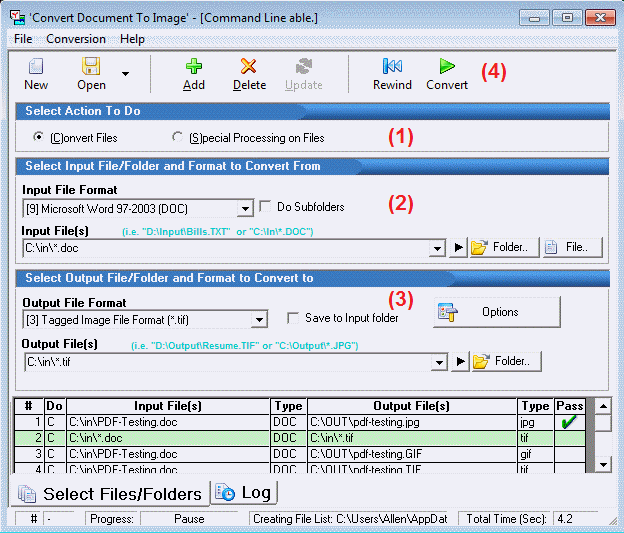Open the Output File Format dropdown
The width and height of the screenshot is (624, 533).
coord(259,320)
